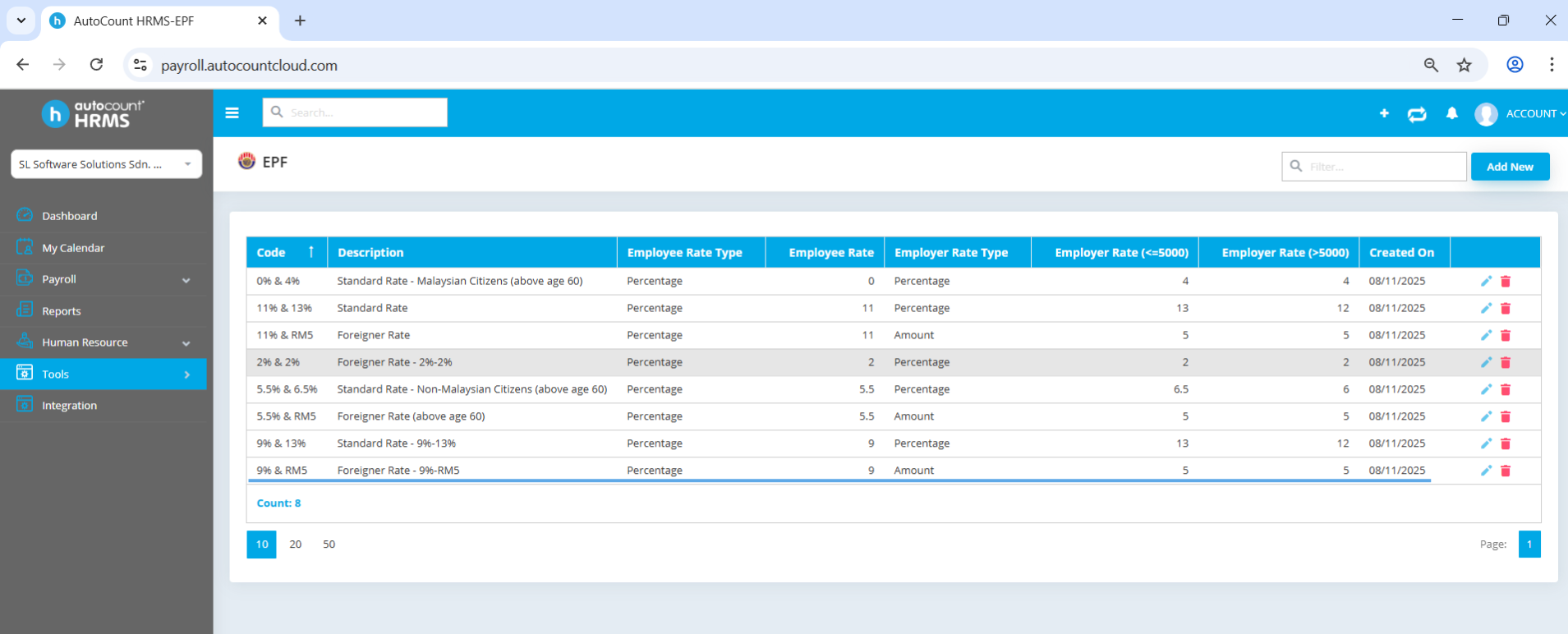Open a new browser tab
This screenshot has width=1568, height=634.
(x=300, y=21)
